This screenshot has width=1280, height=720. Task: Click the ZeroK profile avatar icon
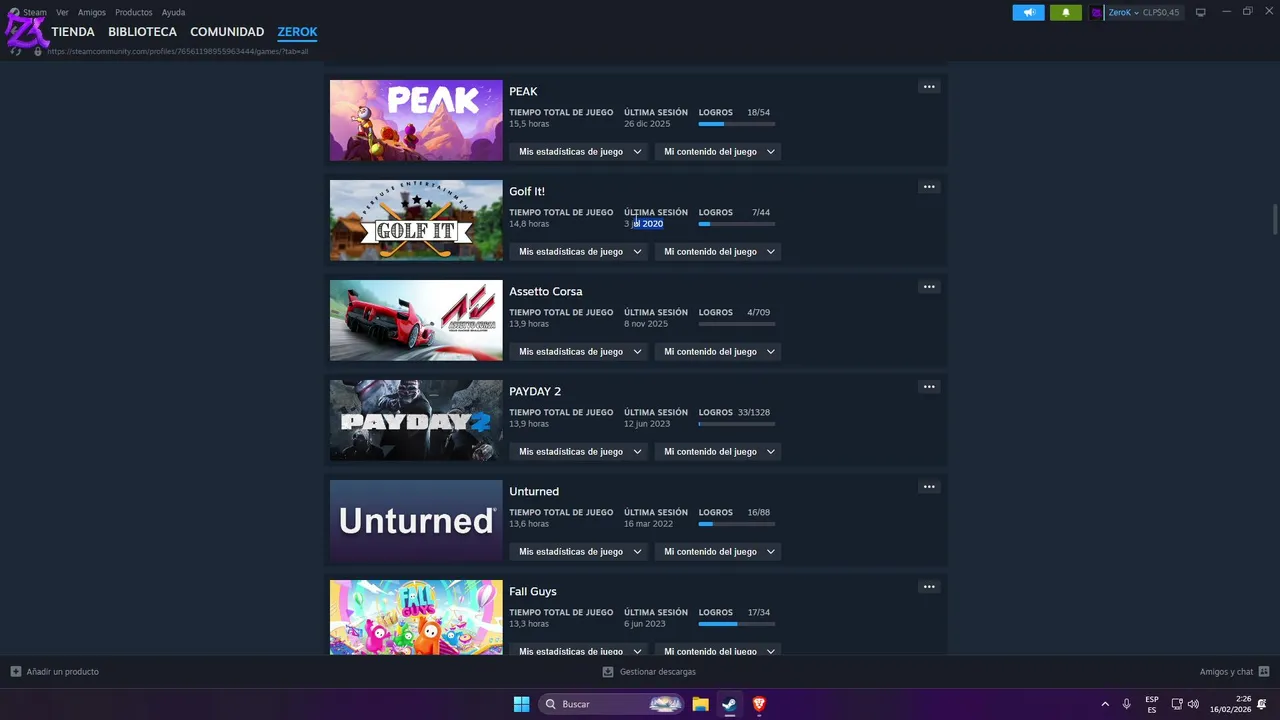click(x=1097, y=13)
